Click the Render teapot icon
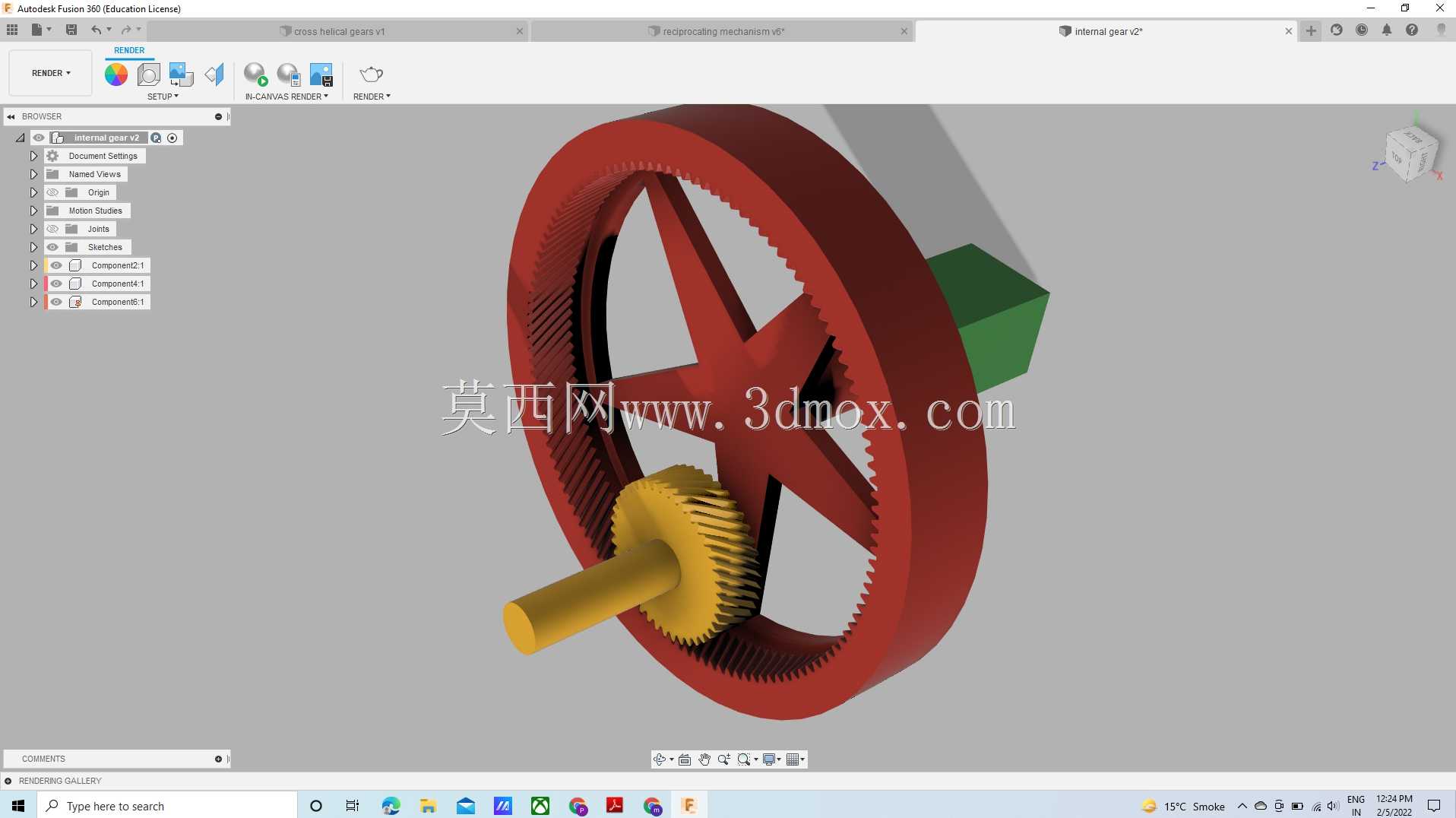Screen dimensions: 1456x818 coord(372,75)
